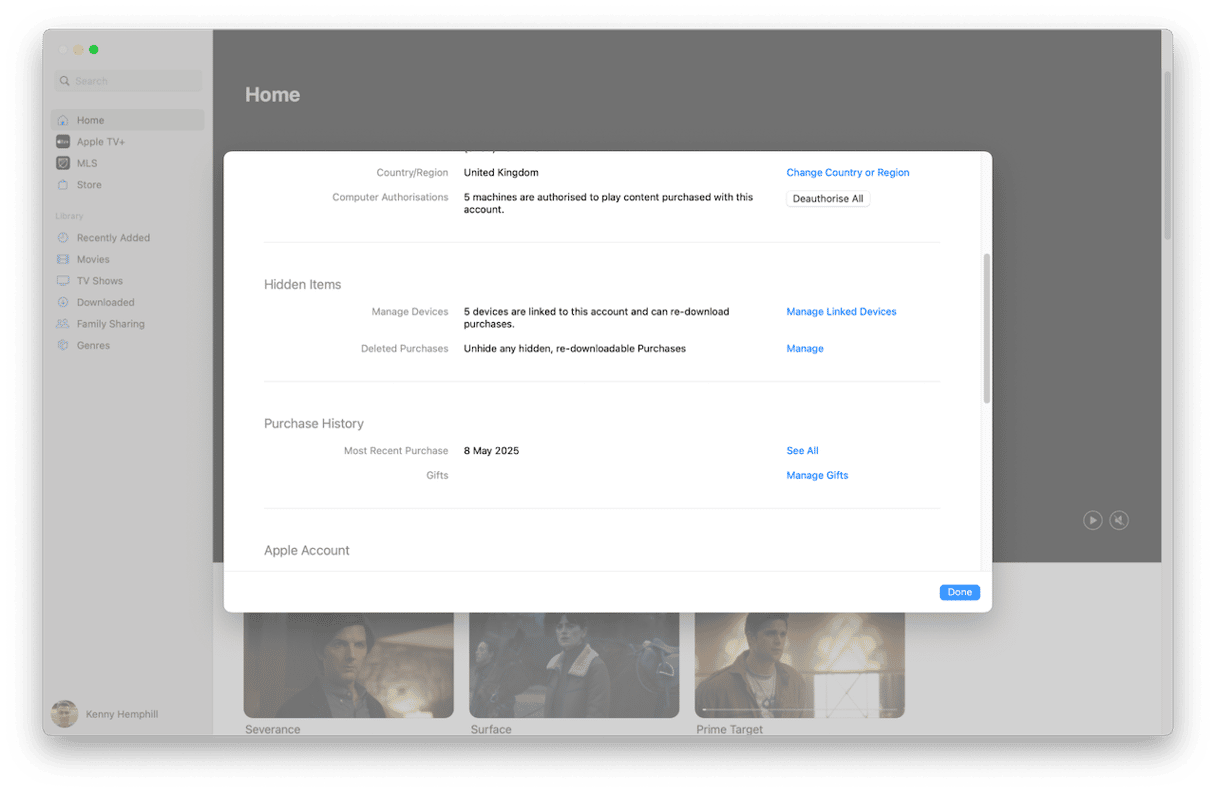
Task: Click the Family Sharing people icon
Action: coord(63,324)
